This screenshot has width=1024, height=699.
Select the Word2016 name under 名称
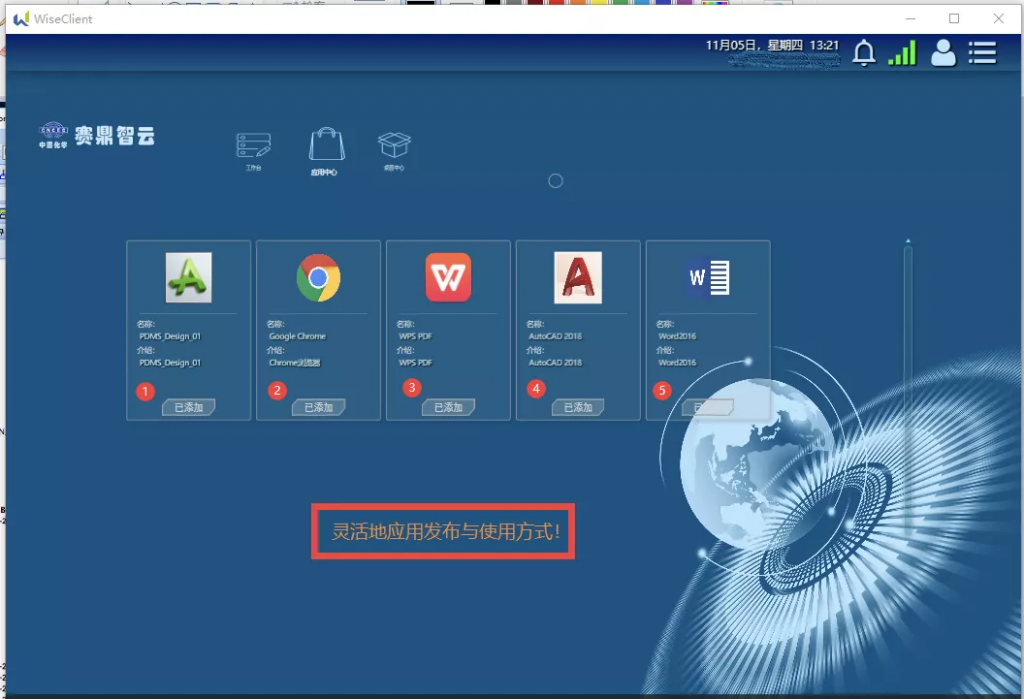677,336
